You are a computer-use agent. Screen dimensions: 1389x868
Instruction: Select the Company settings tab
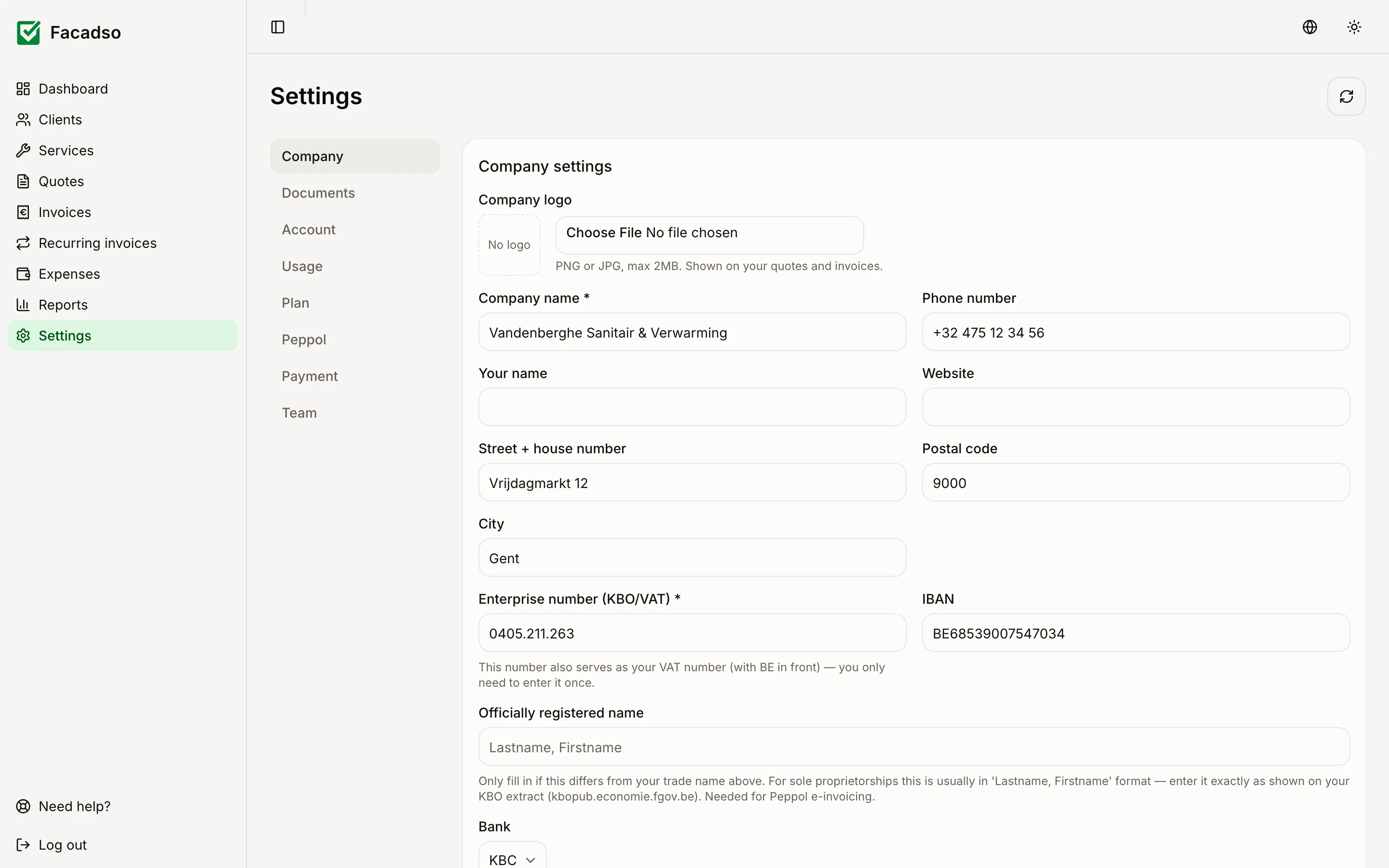click(354, 156)
